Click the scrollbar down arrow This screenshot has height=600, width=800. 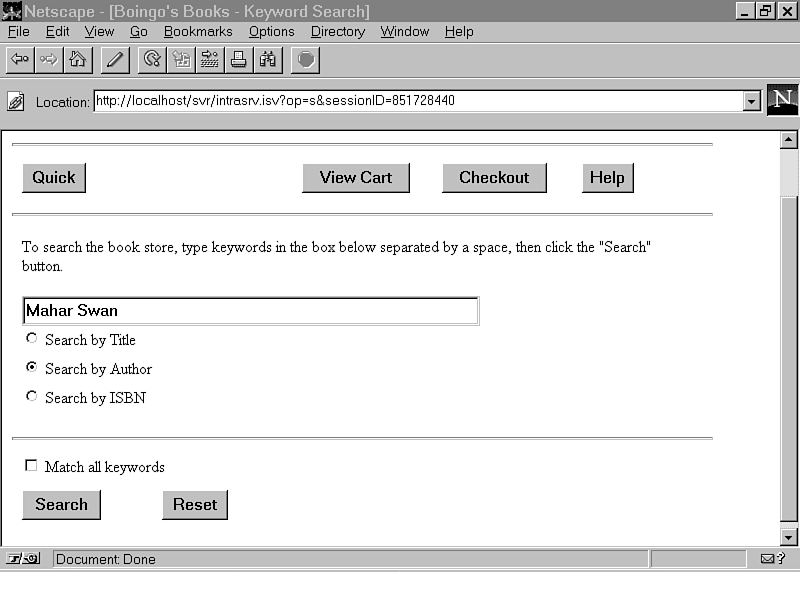coord(789,537)
